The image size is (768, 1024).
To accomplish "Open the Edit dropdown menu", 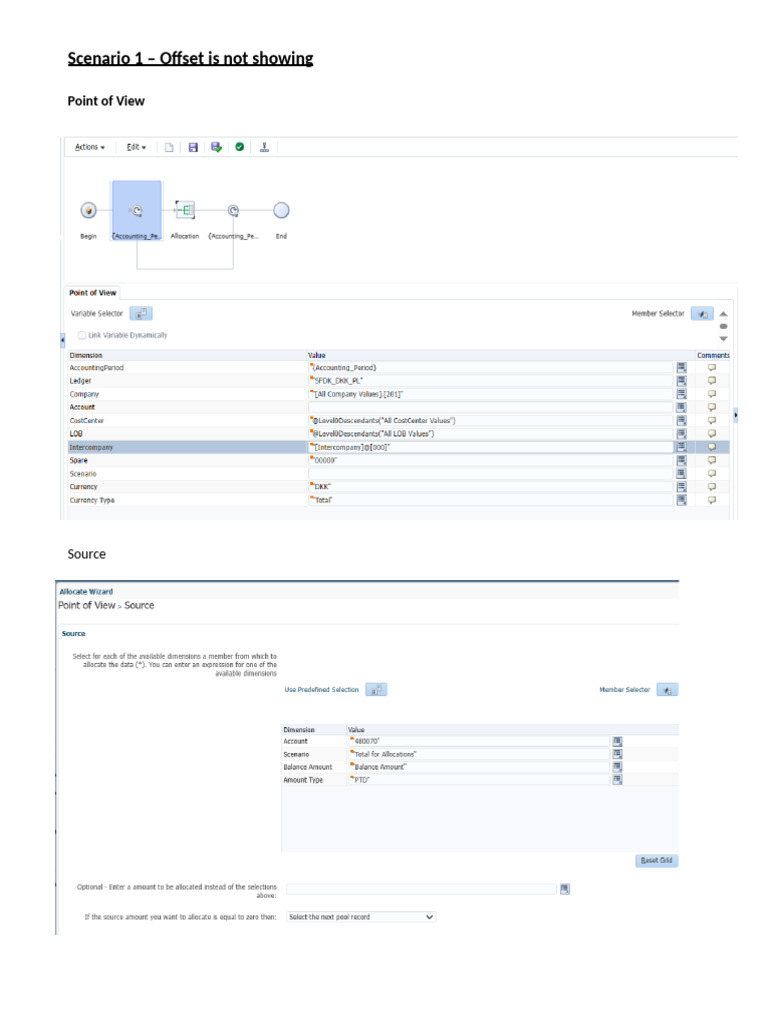I will click(x=136, y=147).
